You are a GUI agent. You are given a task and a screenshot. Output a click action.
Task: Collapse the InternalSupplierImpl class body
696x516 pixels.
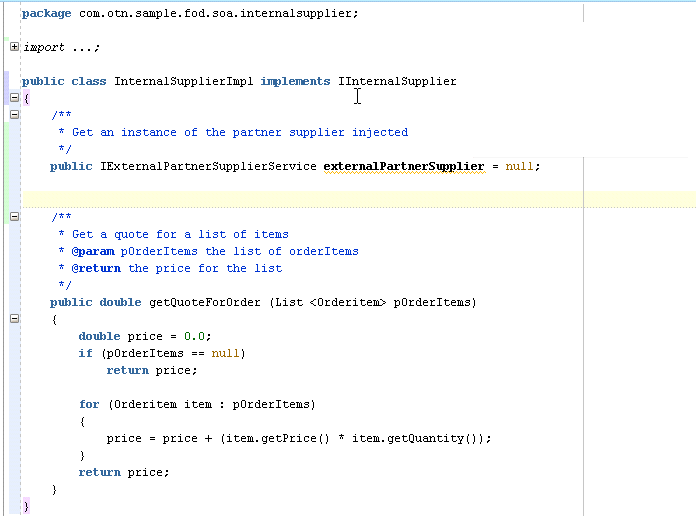point(14,98)
